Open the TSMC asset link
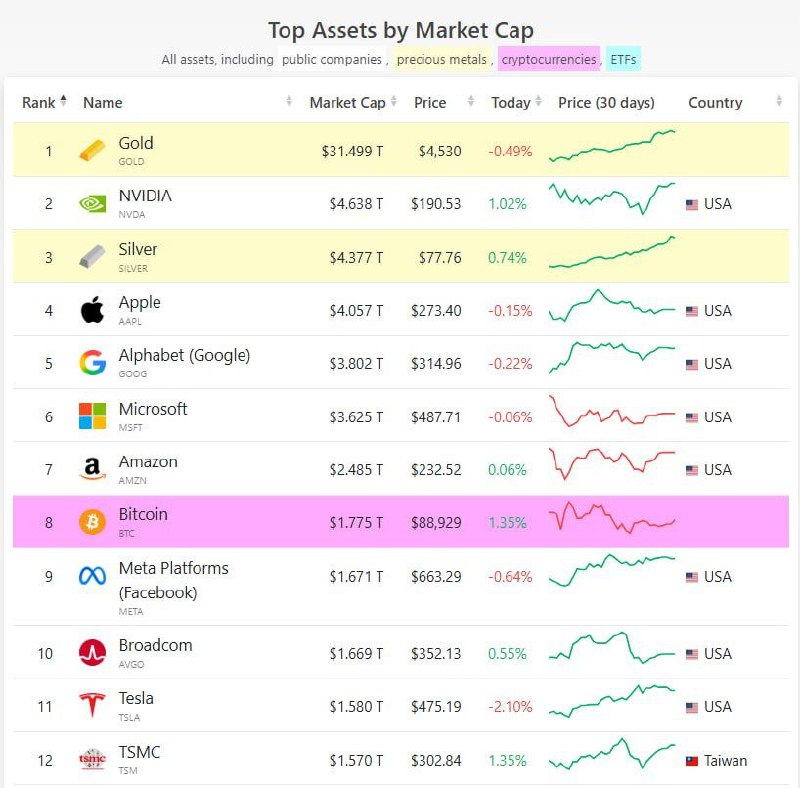 point(139,752)
